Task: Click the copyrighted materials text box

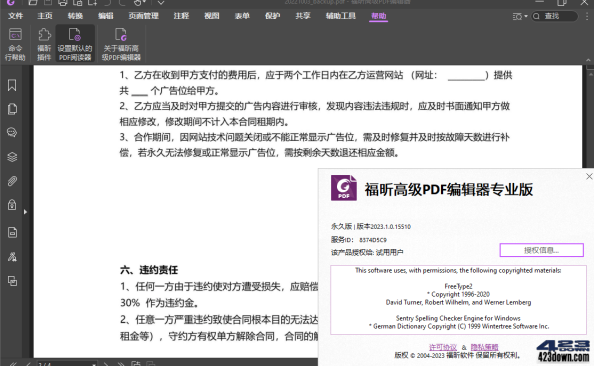Action: pyautogui.click(x=458, y=300)
